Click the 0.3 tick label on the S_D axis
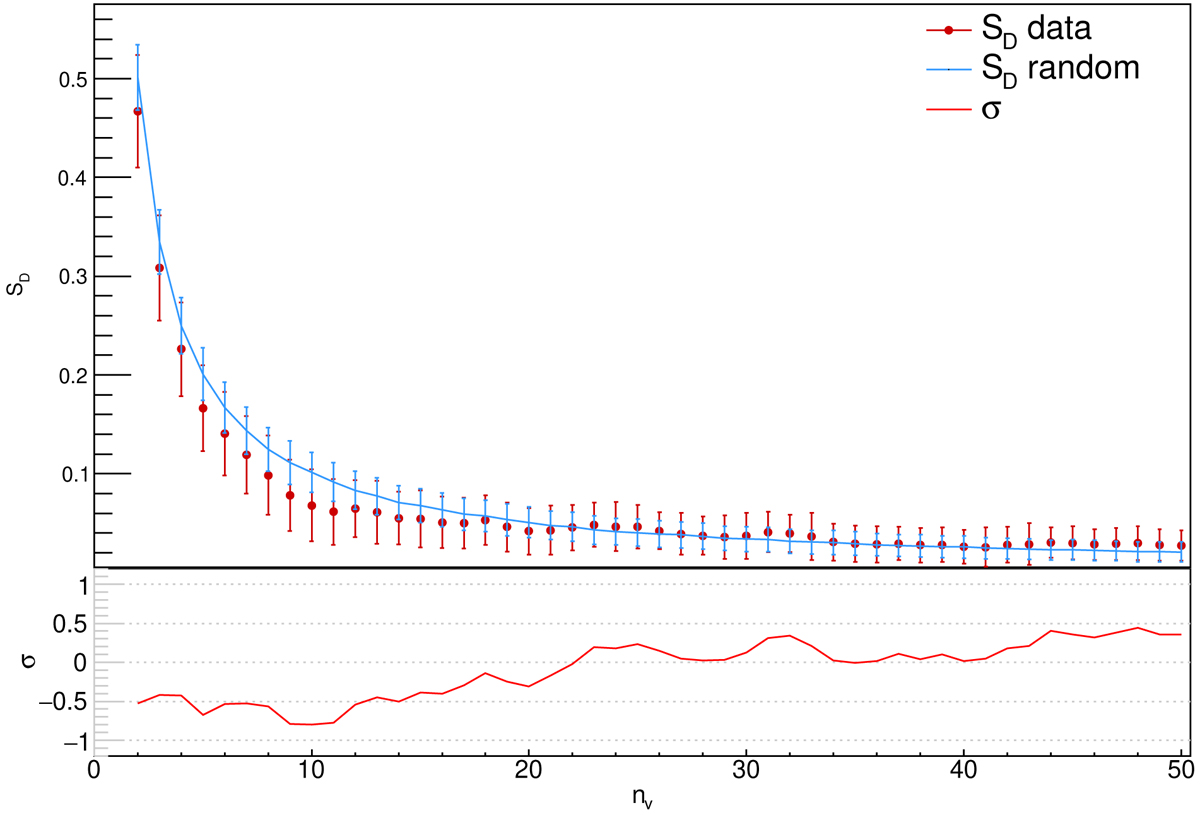Viewport: 1200px width, 815px height. point(70,277)
